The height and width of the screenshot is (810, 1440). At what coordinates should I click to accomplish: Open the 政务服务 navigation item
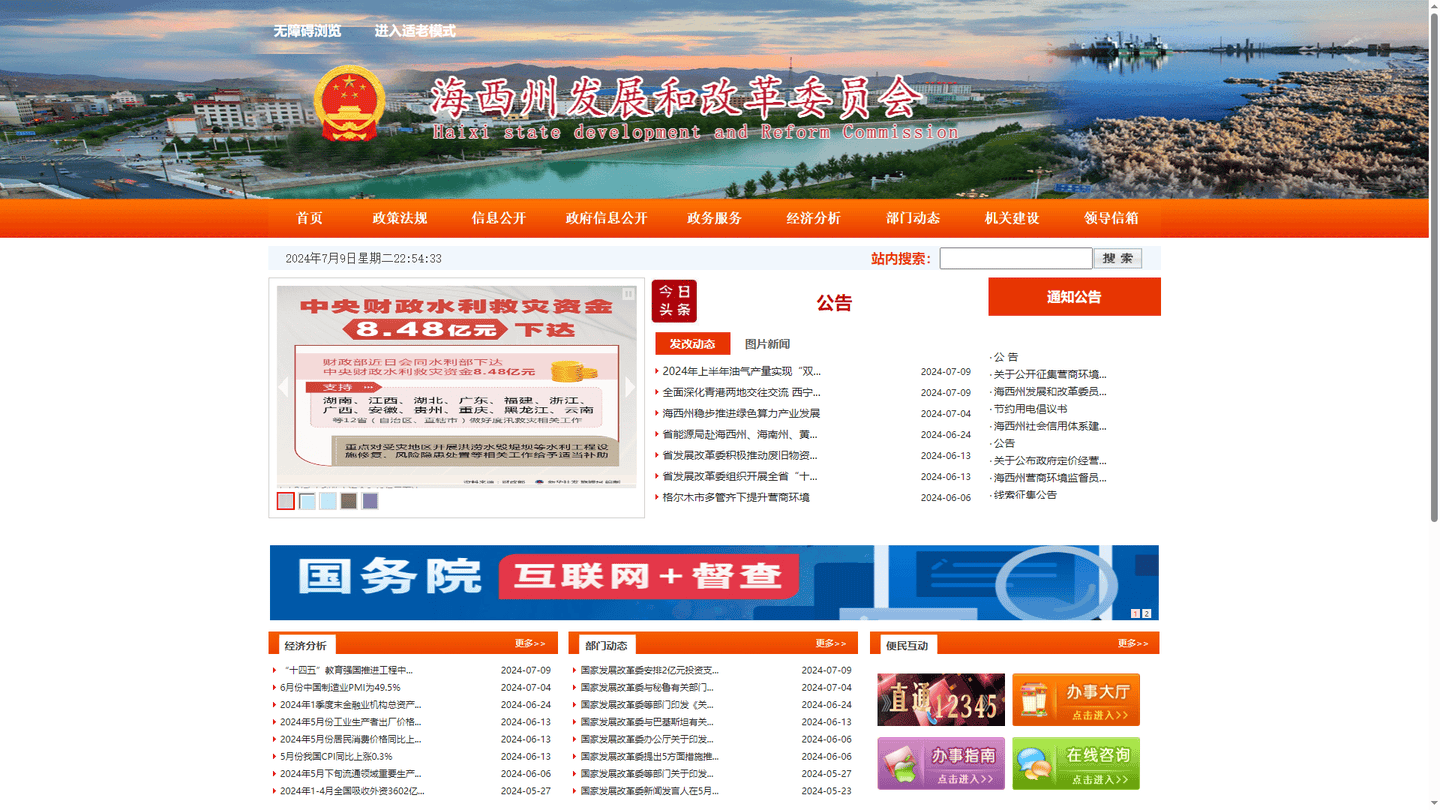715,218
